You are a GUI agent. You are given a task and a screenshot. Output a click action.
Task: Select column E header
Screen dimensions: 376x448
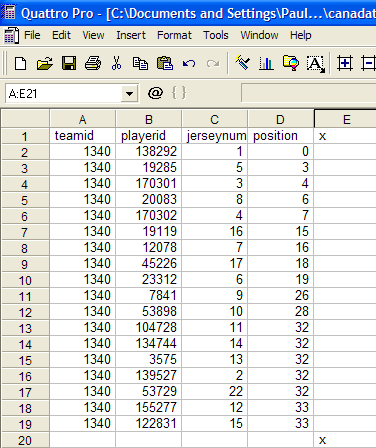coord(345,119)
